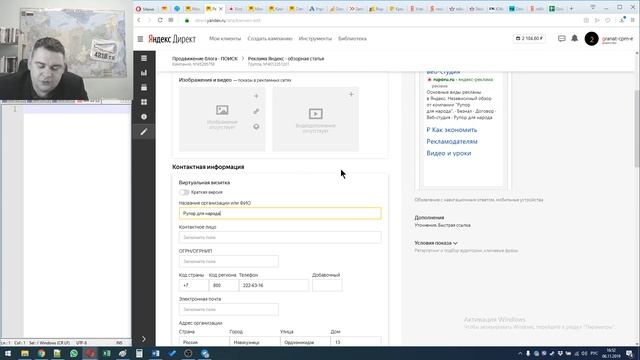The image size is (640, 360).
Task: Open the Windows notification center
Action: point(630,353)
